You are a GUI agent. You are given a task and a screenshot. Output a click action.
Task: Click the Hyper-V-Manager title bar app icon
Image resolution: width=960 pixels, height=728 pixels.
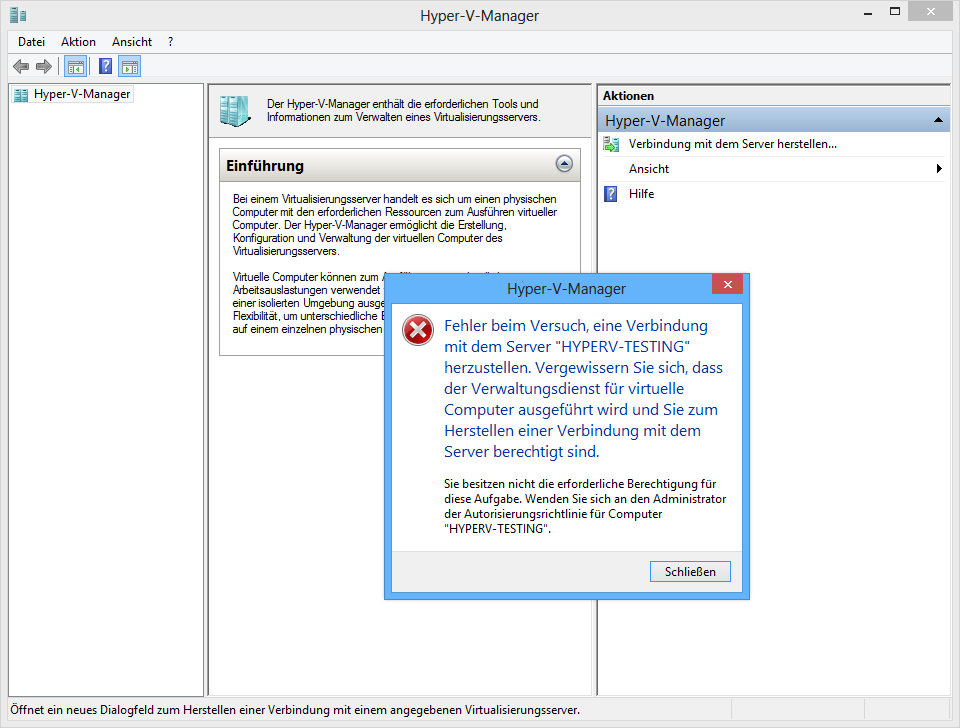click(18, 15)
